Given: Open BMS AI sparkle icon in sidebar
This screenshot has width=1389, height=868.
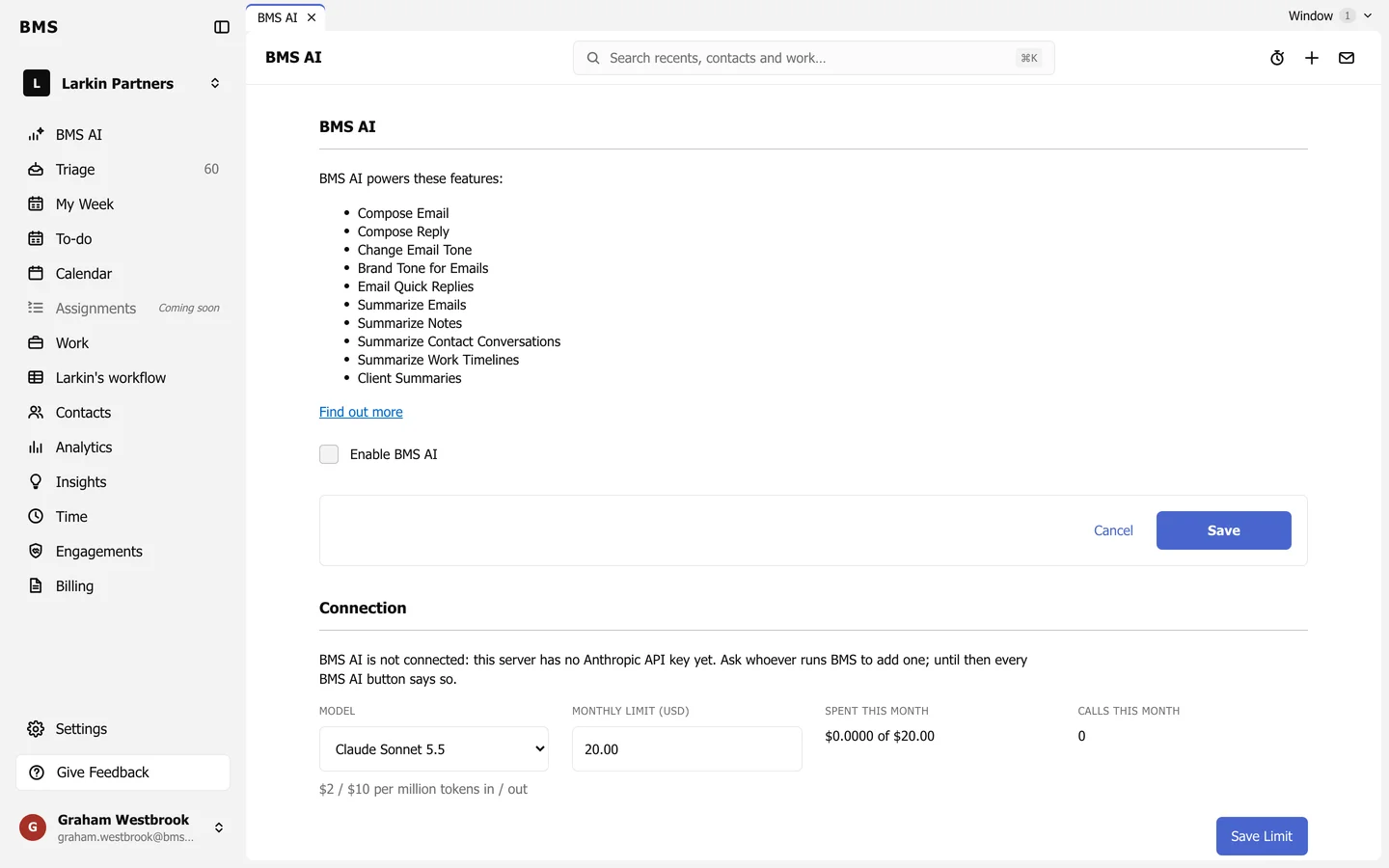Looking at the screenshot, I should tap(36, 134).
